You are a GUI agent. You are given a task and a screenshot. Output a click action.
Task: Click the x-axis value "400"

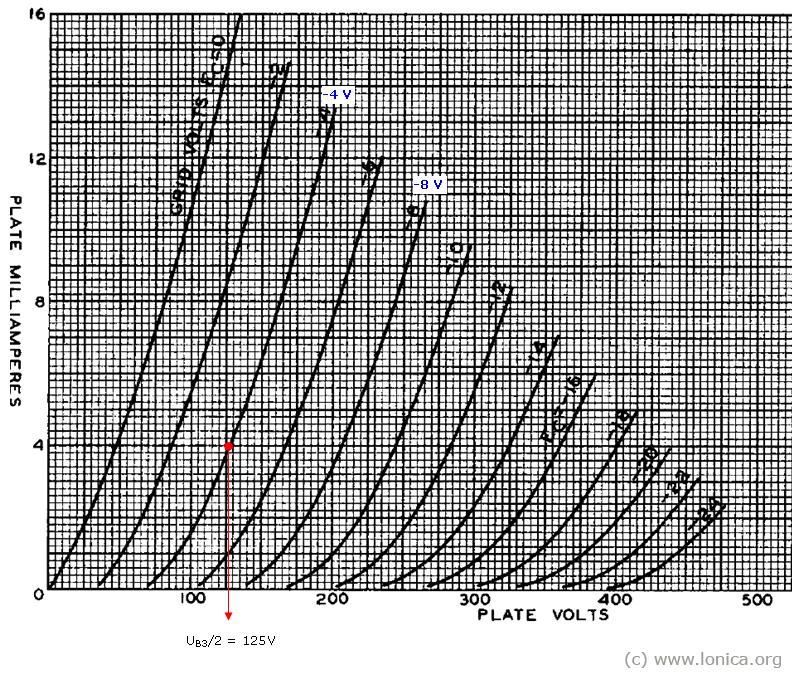tap(616, 600)
